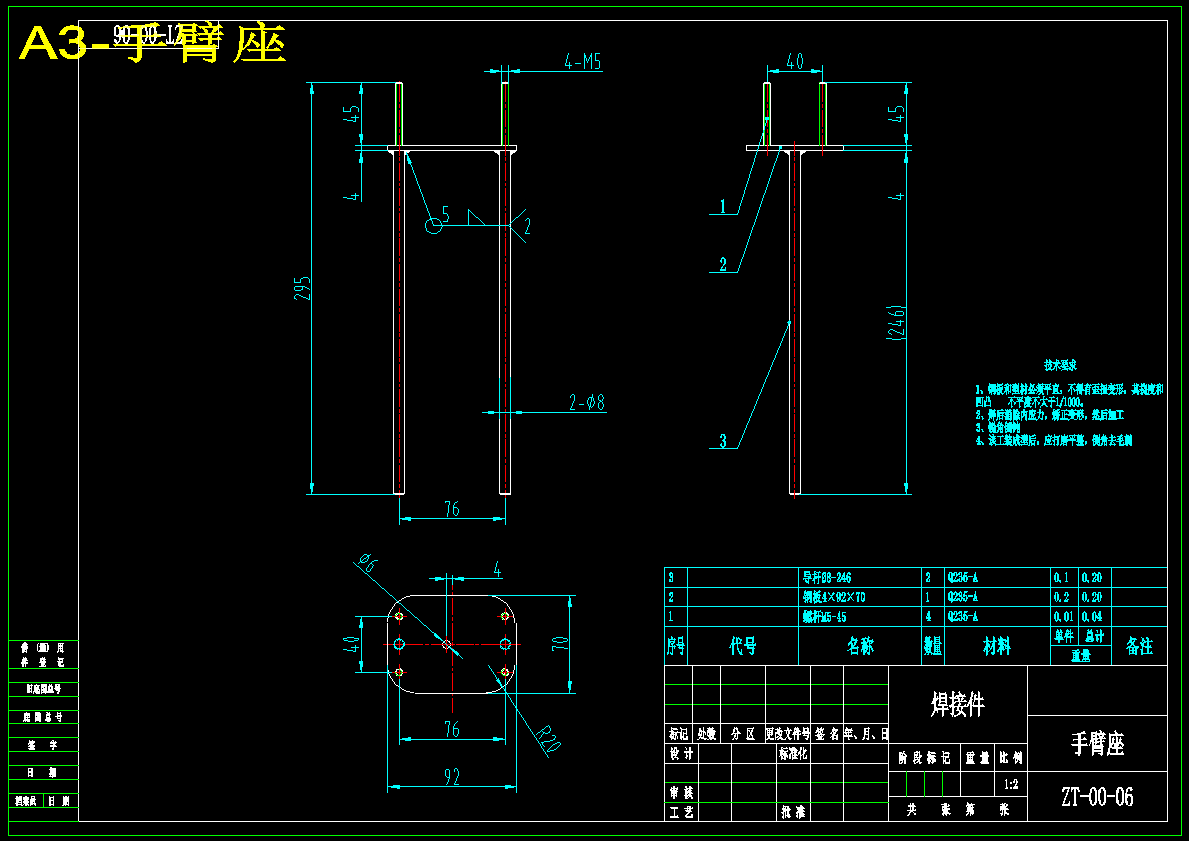Select the 更改文件号 column header
The image size is (1189, 841).
point(788,733)
